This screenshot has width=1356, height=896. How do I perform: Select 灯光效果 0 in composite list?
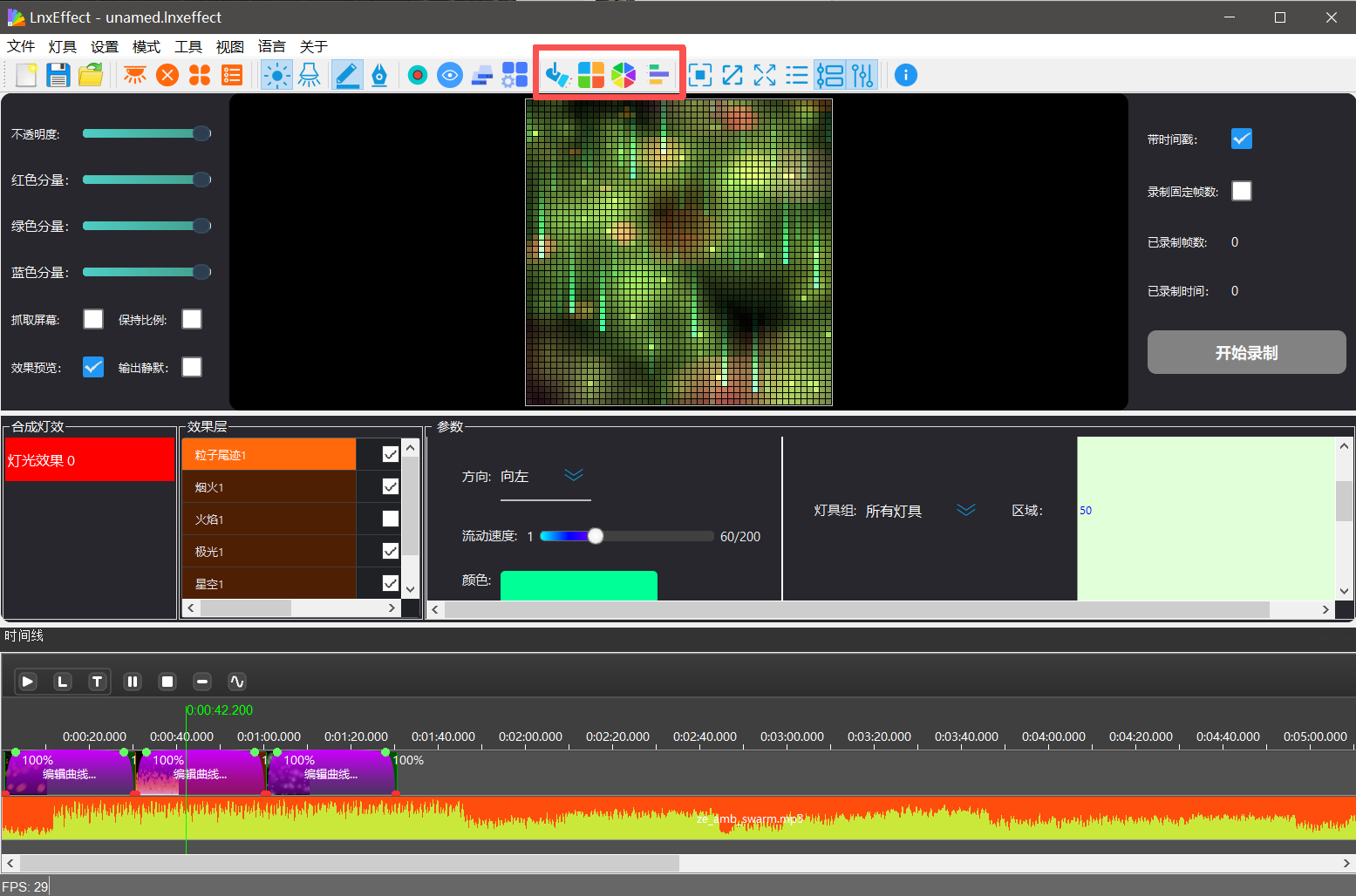[89, 460]
